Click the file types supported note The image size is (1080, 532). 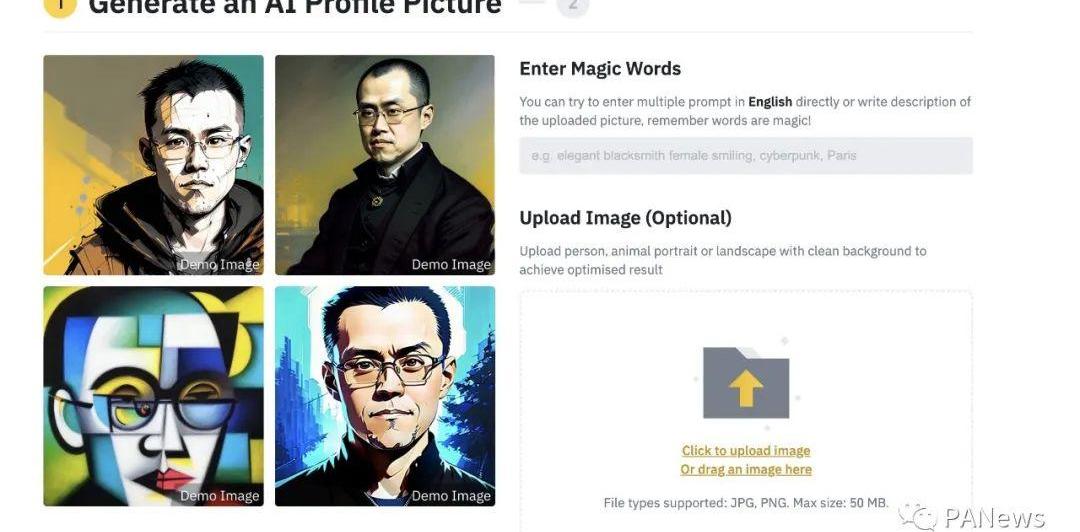point(746,503)
